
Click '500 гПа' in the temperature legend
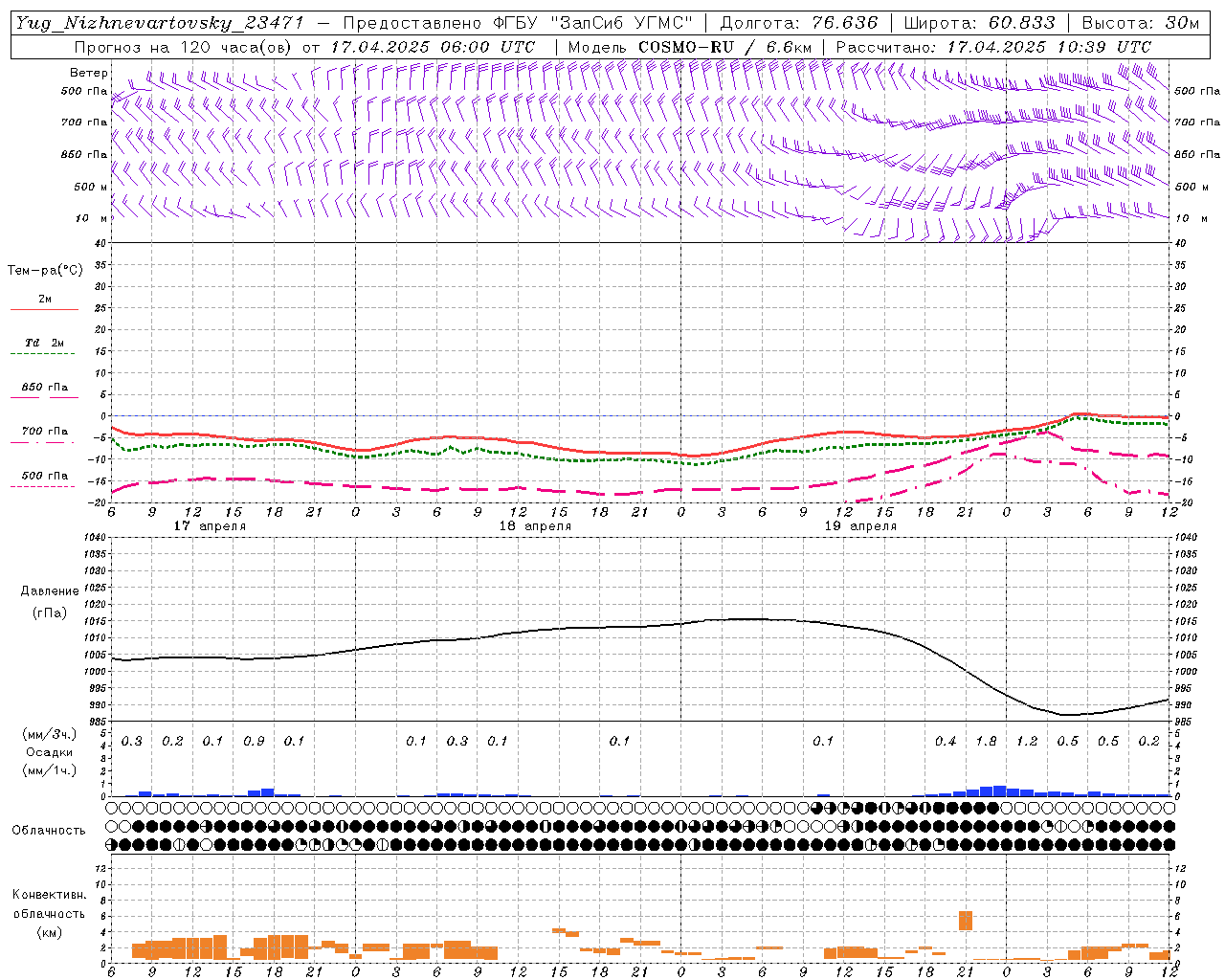pos(45,476)
